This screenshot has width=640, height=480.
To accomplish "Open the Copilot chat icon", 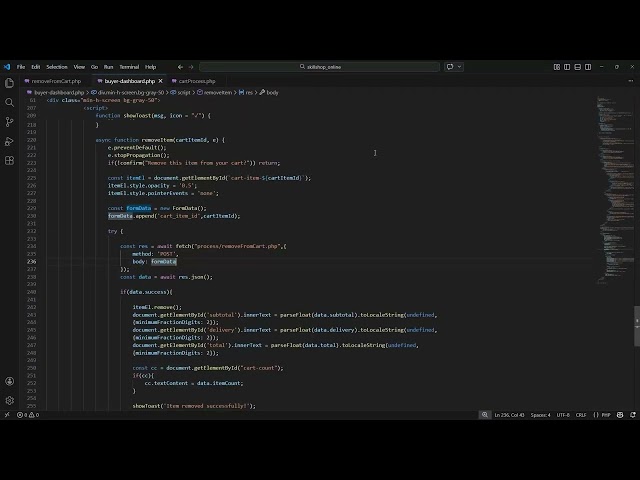I will tap(450, 67).
